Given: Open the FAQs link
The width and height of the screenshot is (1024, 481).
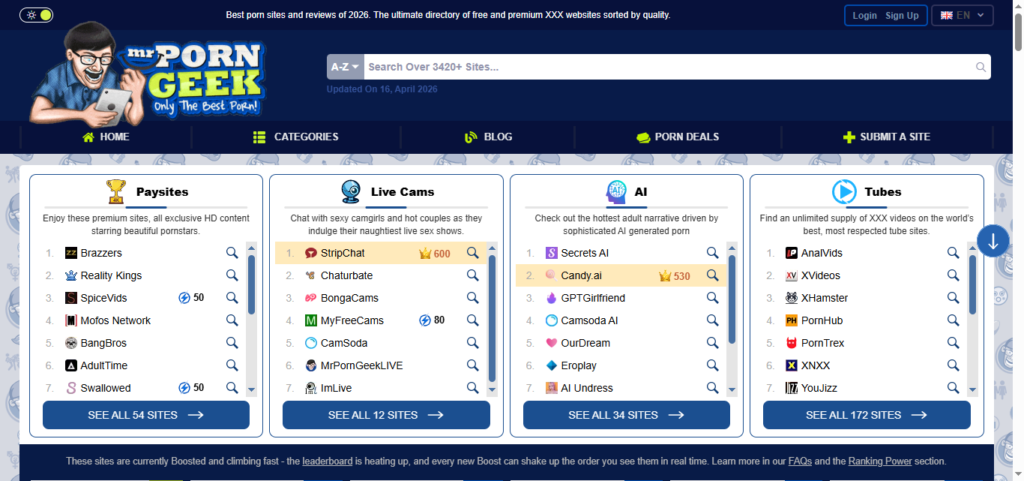Looking at the screenshot, I should click(x=800, y=461).
